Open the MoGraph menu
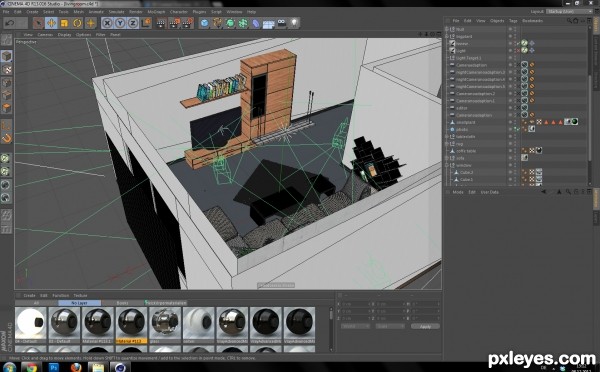 click(x=156, y=12)
